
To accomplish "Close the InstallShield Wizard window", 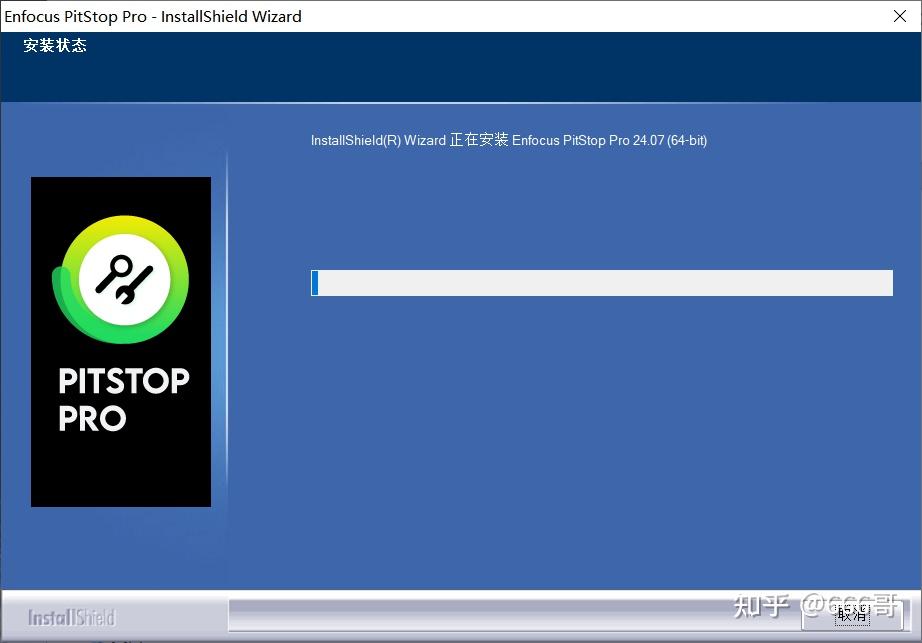I will click(900, 16).
